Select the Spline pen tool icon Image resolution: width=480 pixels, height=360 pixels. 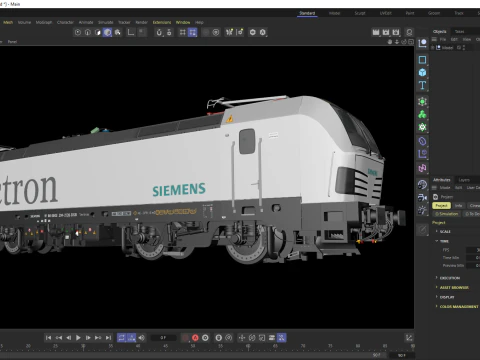point(422,60)
